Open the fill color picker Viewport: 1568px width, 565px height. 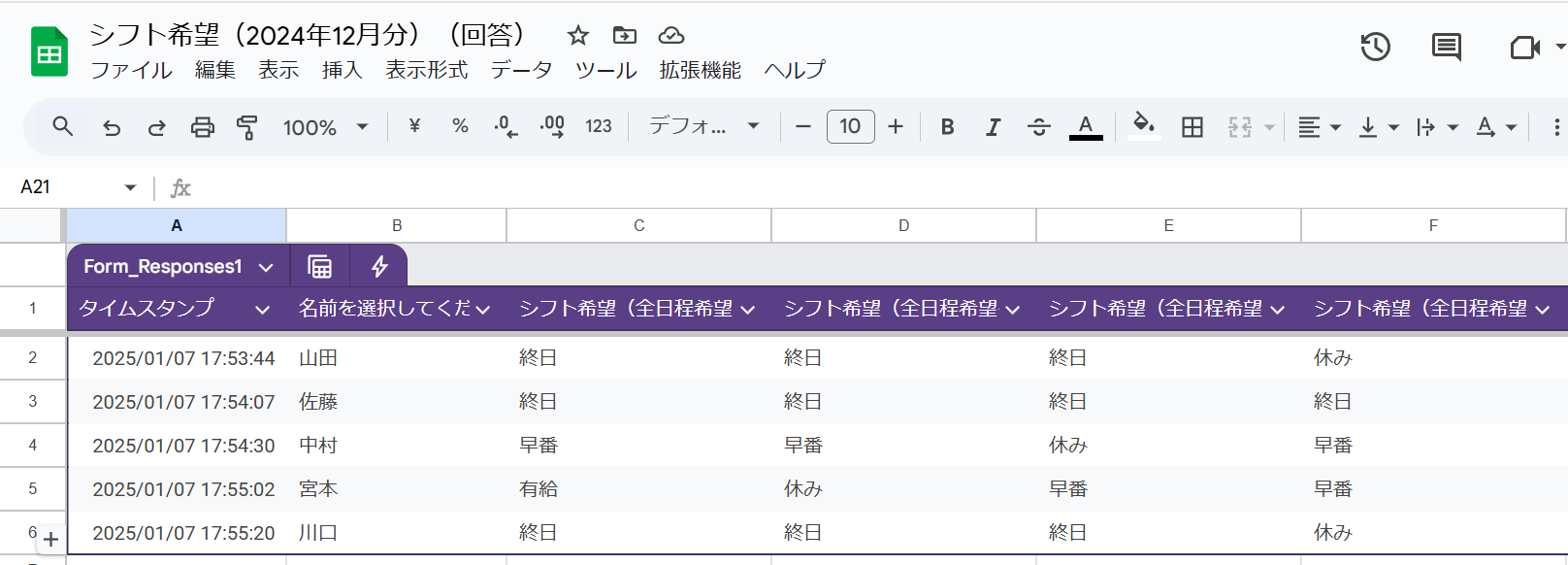(1144, 126)
